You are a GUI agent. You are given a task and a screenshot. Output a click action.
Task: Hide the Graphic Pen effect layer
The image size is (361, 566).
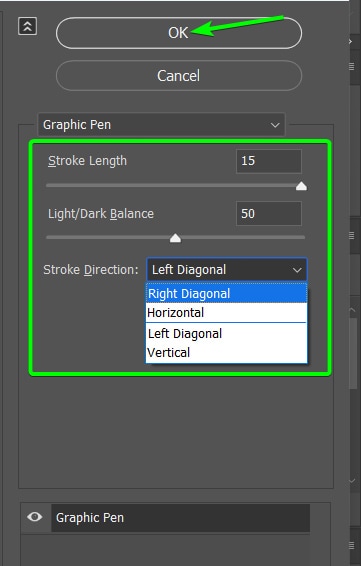(35, 517)
